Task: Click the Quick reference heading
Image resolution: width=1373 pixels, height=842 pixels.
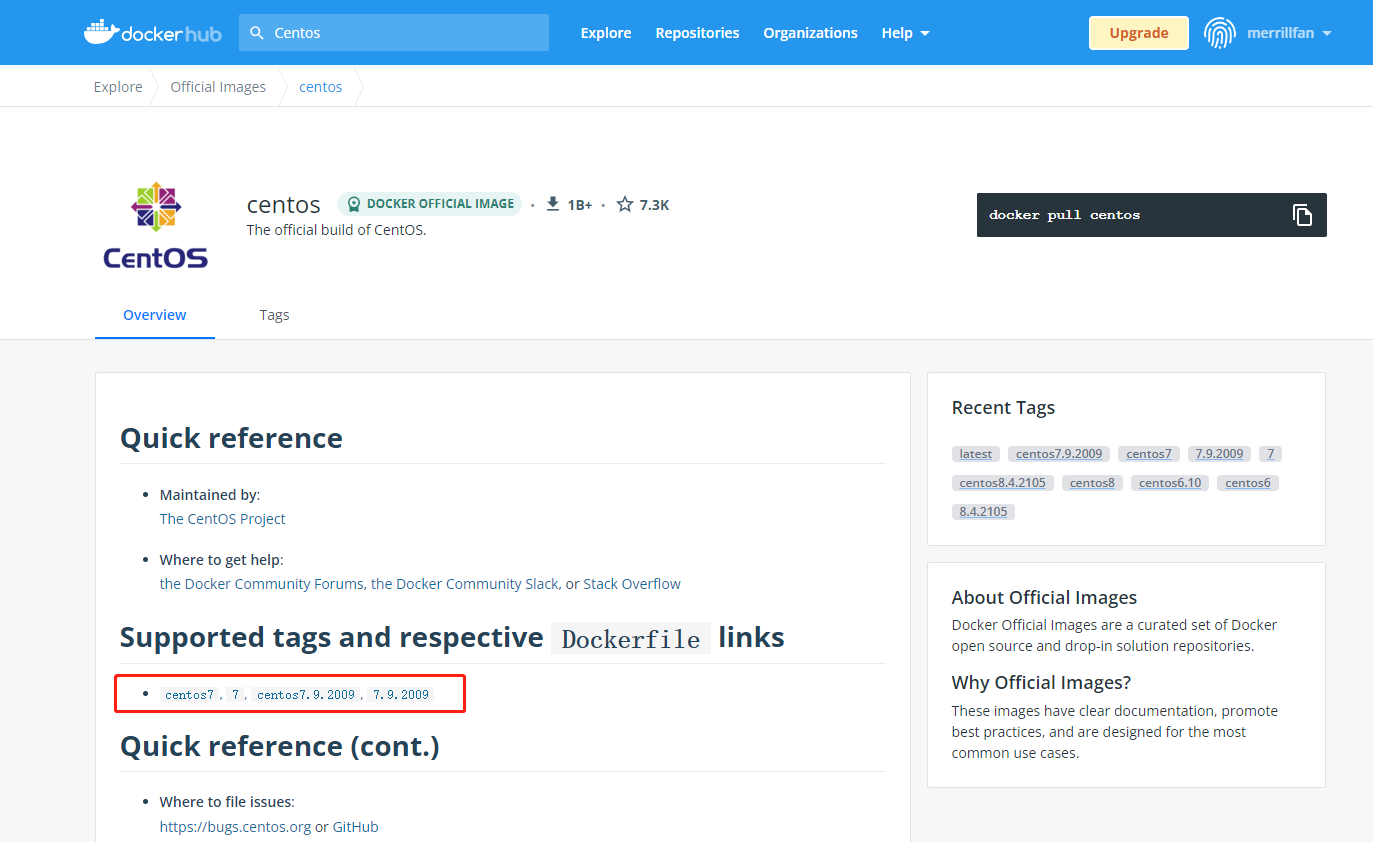Action: [231, 438]
